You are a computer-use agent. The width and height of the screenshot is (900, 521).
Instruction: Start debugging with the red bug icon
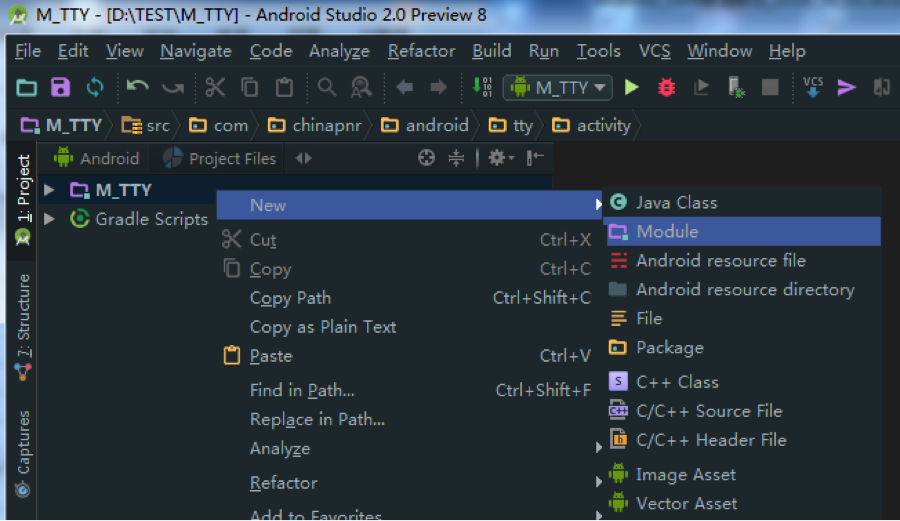[x=666, y=88]
